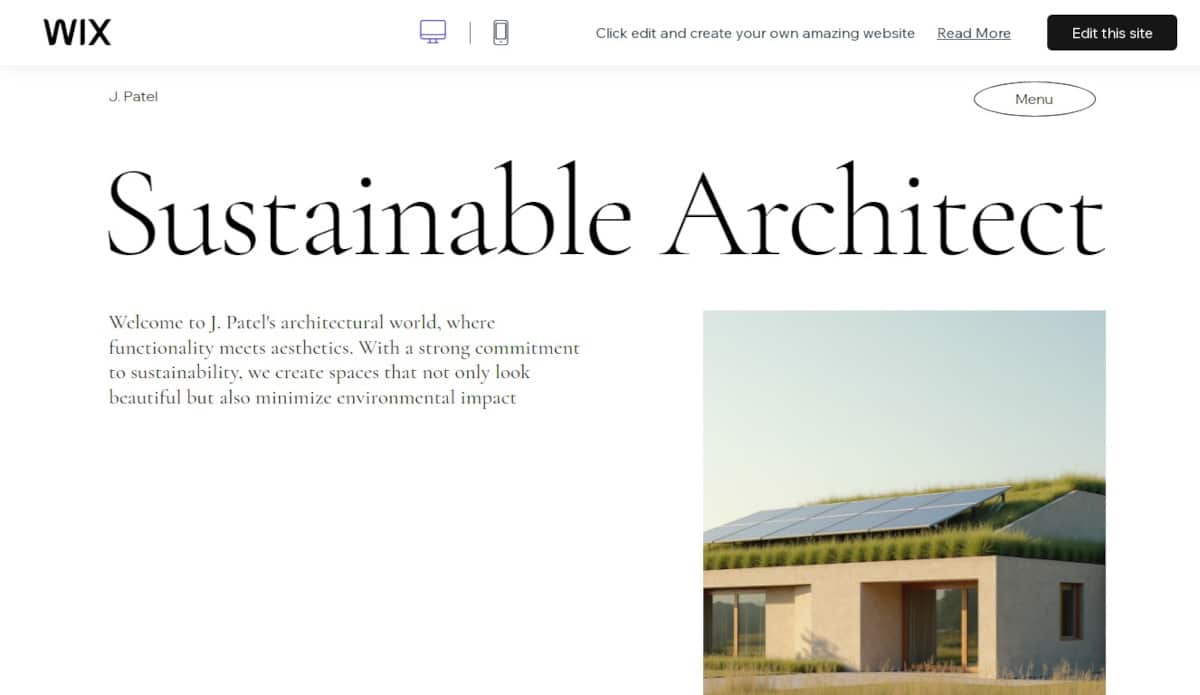Select the Menu item in the header
The width and height of the screenshot is (1200, 695).
click(1034, 99)
